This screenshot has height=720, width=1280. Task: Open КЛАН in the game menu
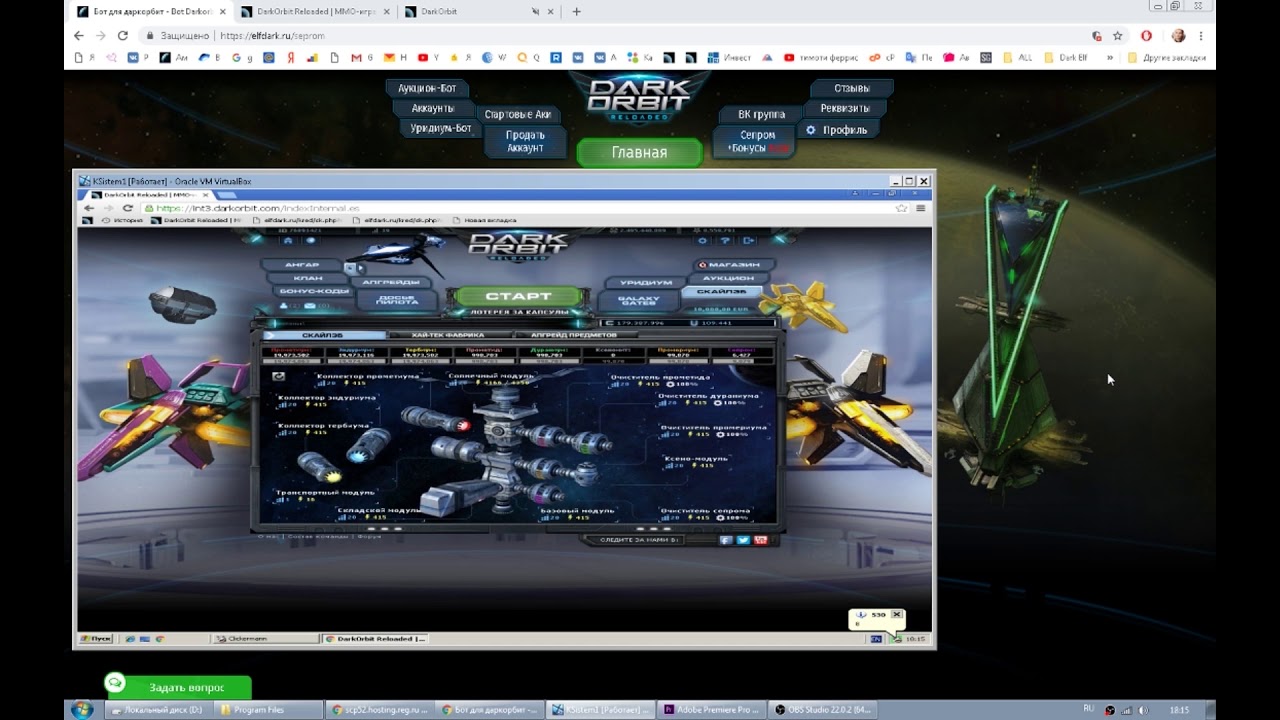click(307, 278)
